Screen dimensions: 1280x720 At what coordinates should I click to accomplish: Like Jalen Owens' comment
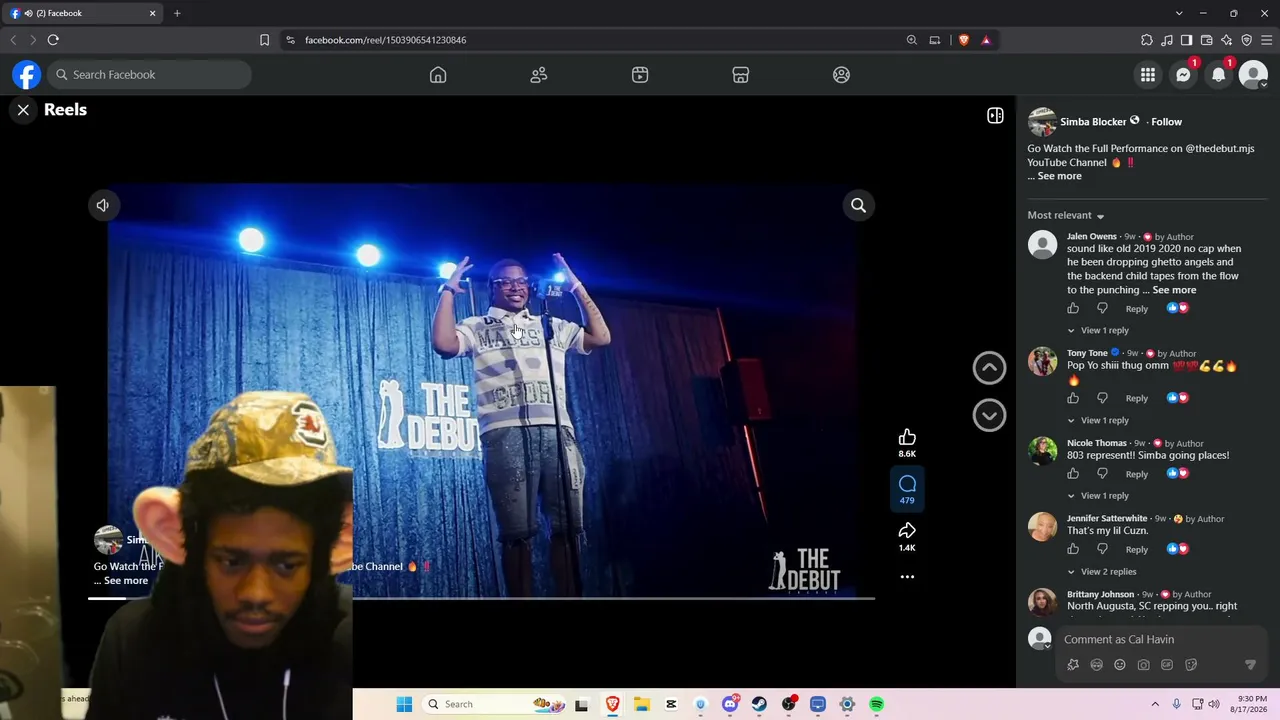click(1073, 308)
